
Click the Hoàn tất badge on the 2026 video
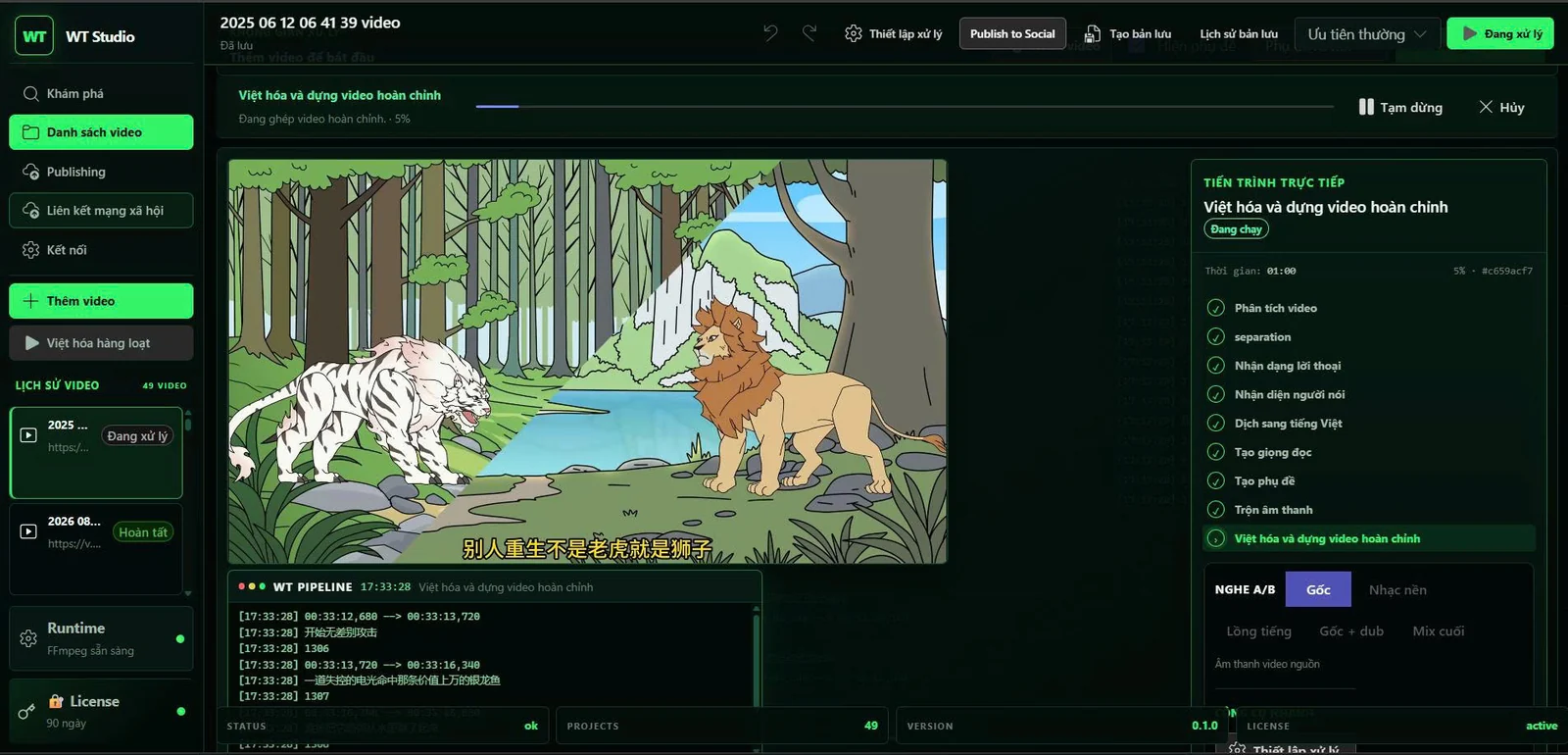pos(143,532)
